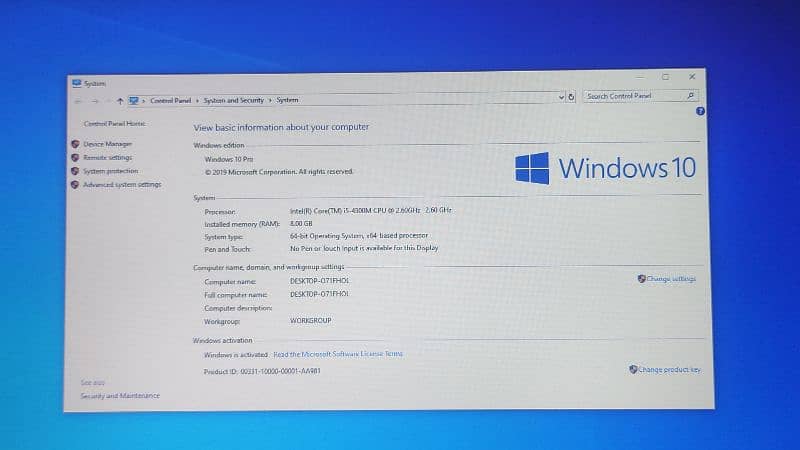
Task: Click the Up arrow navigation icon
Action: tap(120, 100)
